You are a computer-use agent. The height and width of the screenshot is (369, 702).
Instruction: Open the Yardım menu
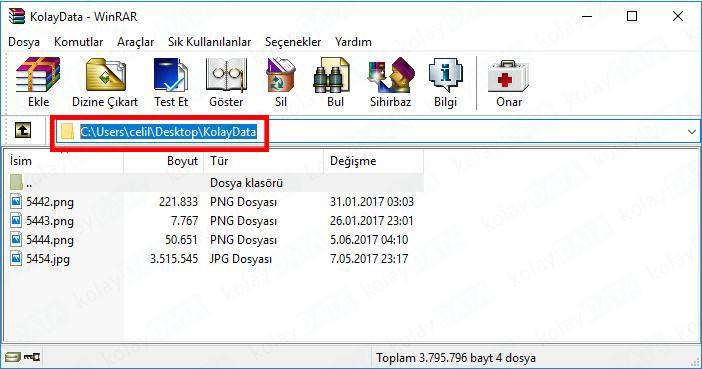(x=353, y=42)
